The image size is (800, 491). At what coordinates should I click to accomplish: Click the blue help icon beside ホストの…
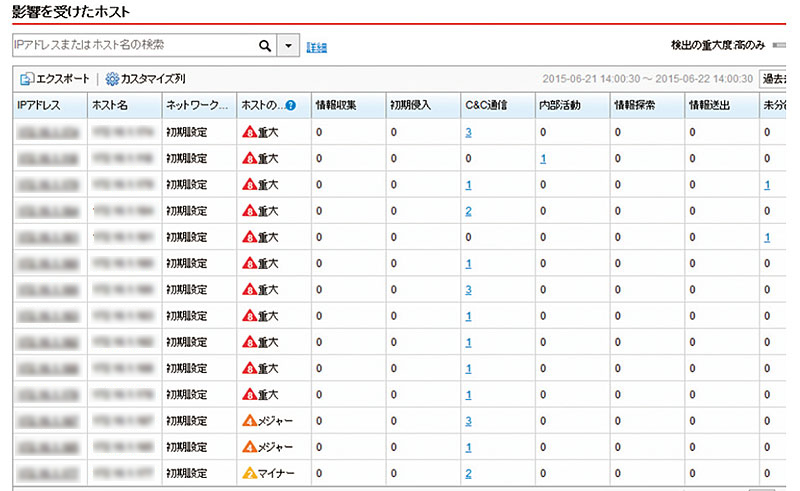coord(290,105)
